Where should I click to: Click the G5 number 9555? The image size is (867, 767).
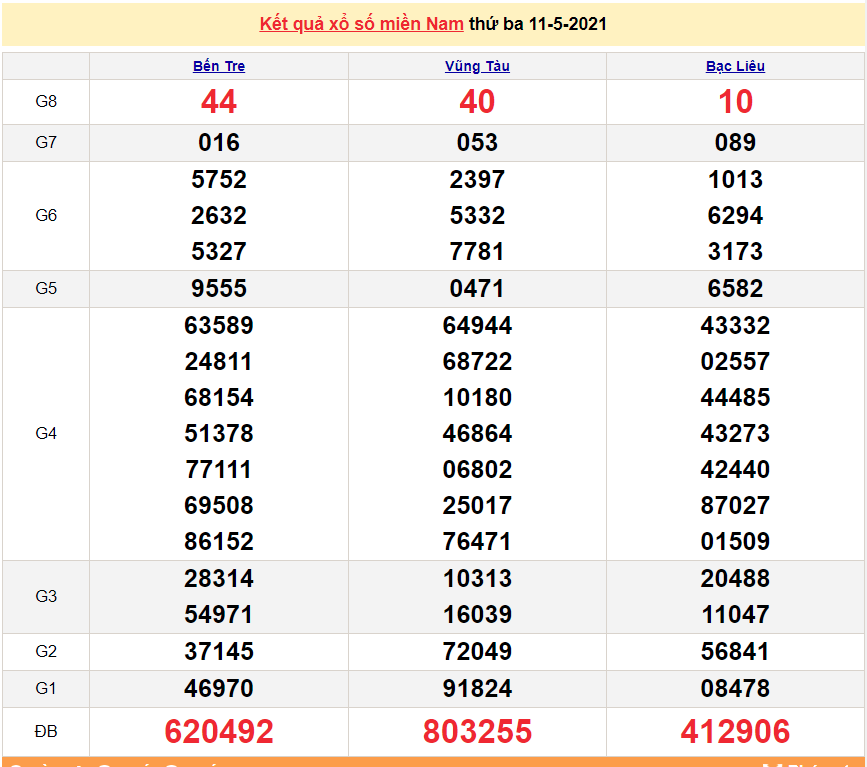[x=219, y=289]
